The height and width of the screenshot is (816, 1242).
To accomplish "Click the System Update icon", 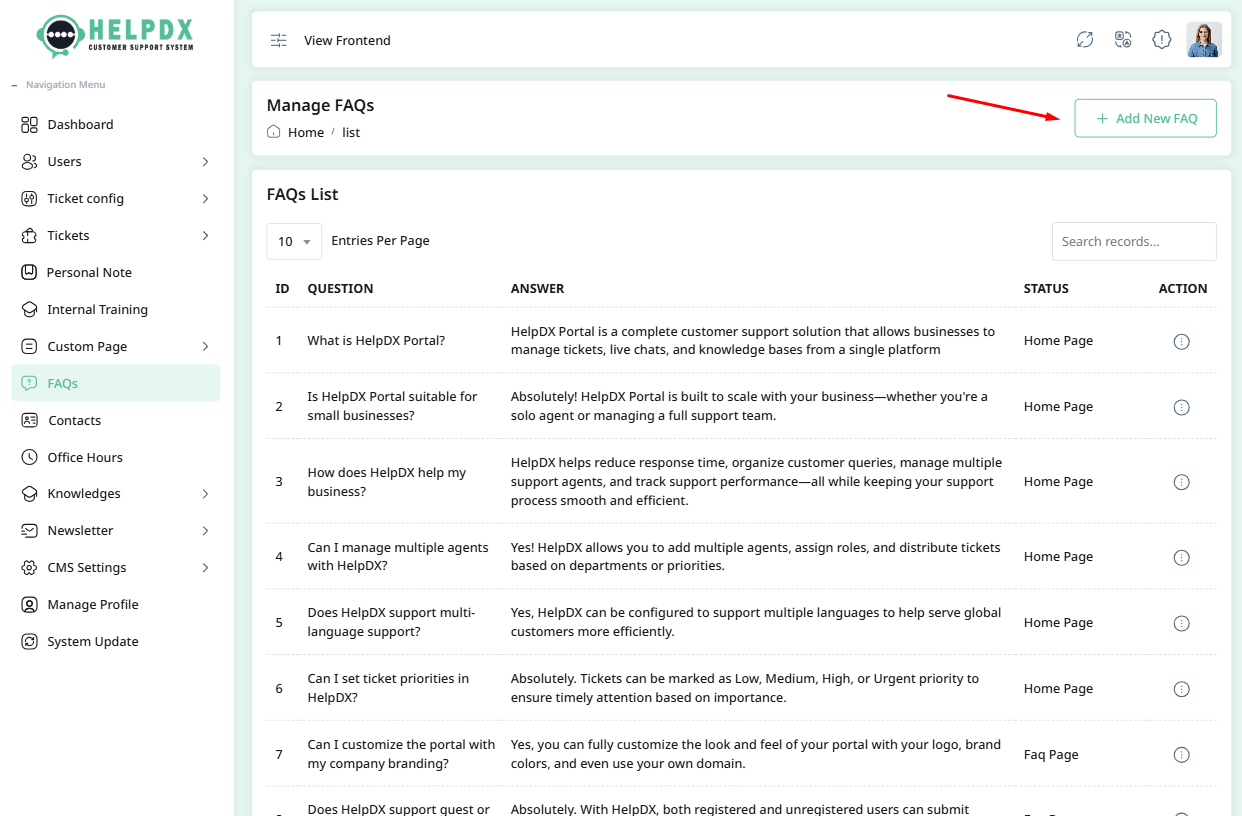I will pyautogui.click(x=29, y=642).
